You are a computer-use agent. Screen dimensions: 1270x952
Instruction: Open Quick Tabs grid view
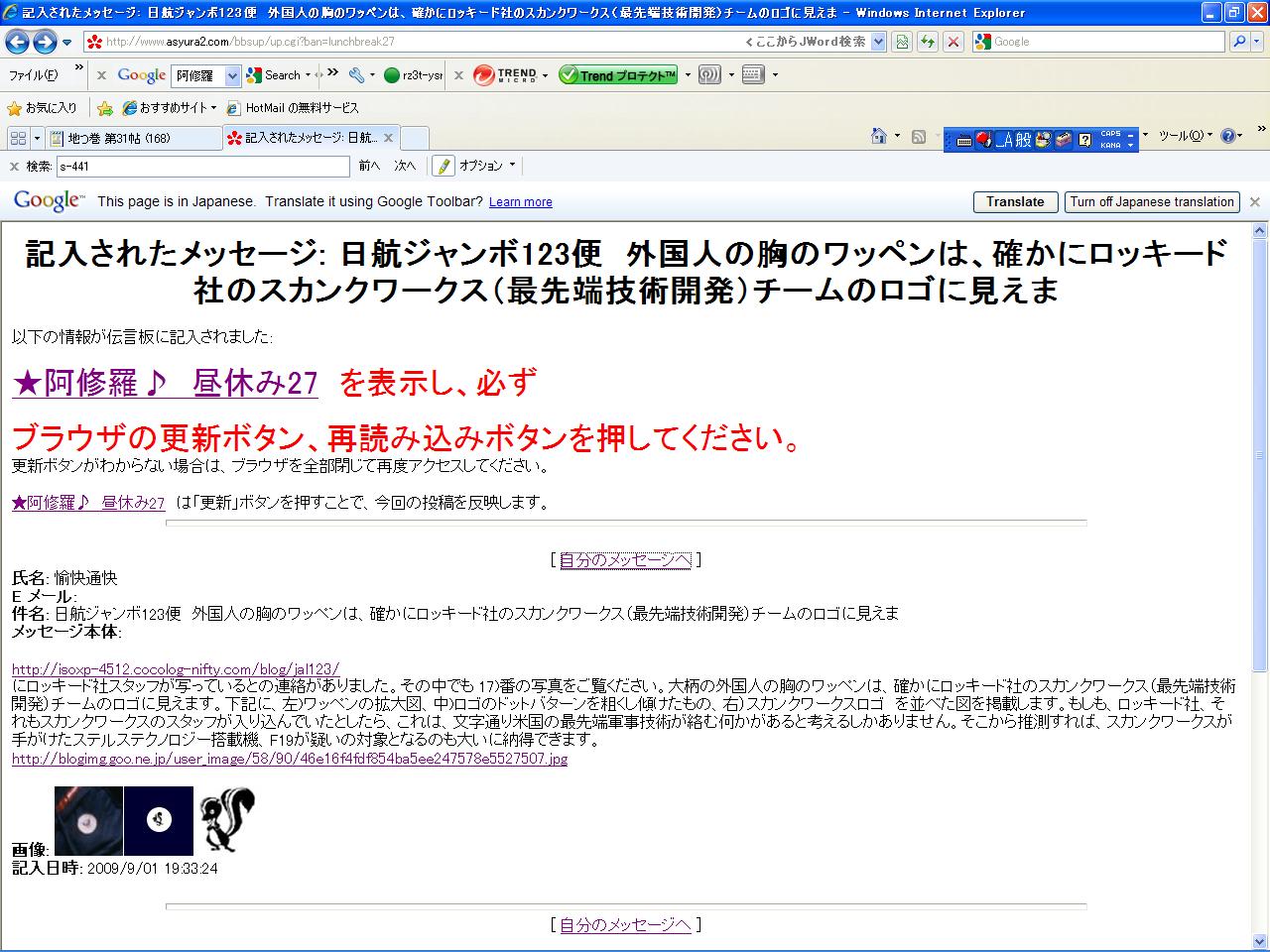tap(18, 138)
